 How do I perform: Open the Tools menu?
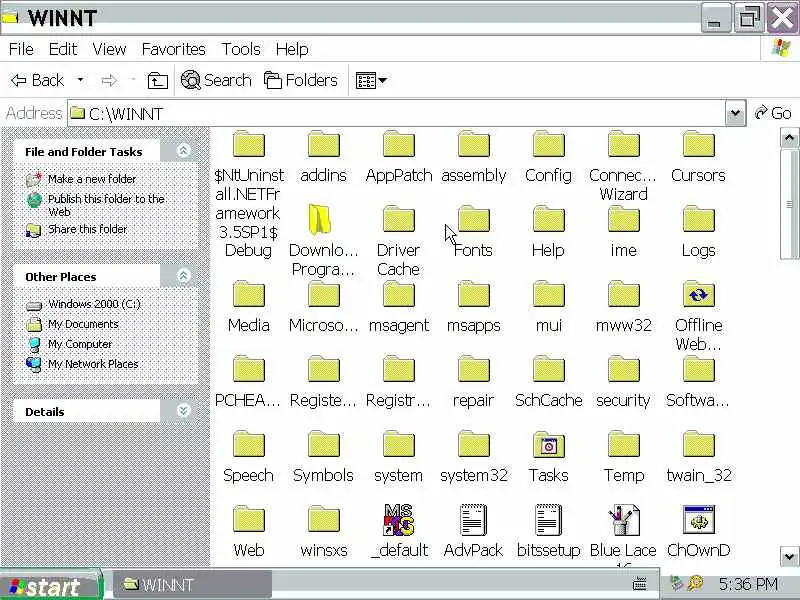(x=240, y=49)
